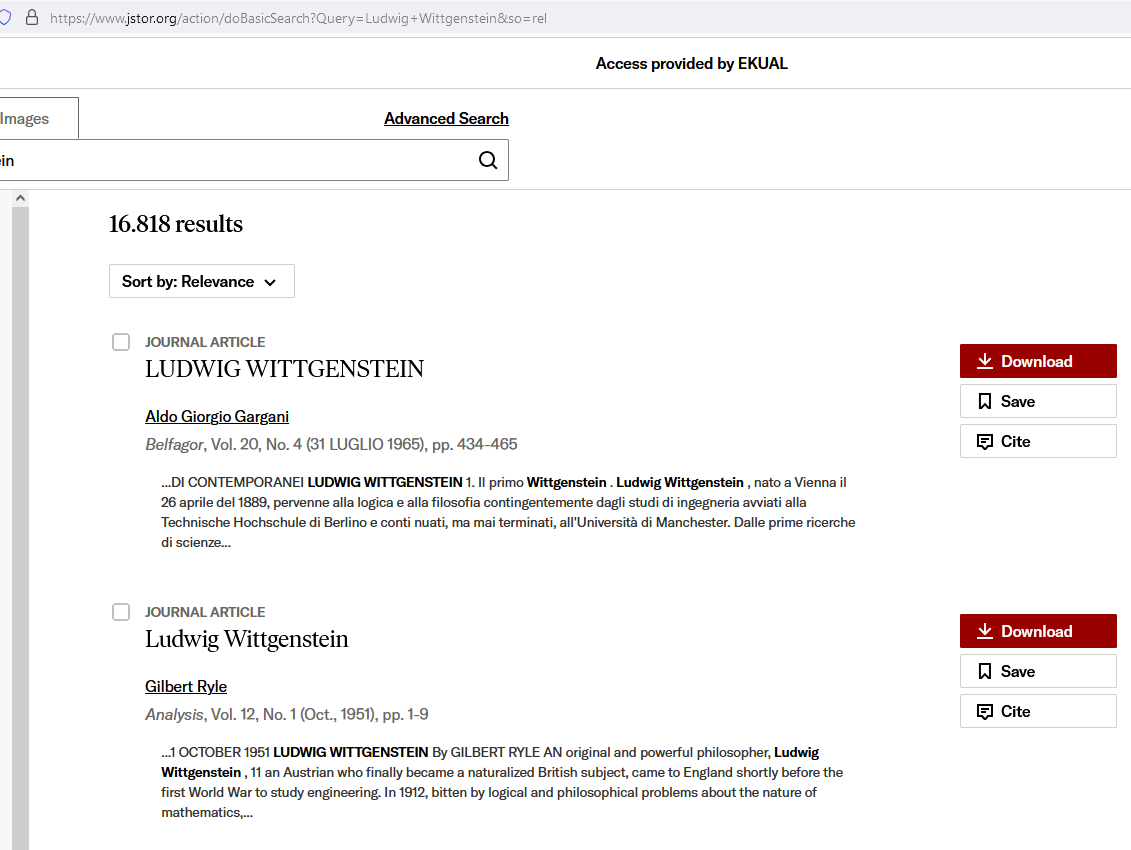
Task: Tick the checkbox for Gilbert Ryle article
Action: [x=121, y=612]
